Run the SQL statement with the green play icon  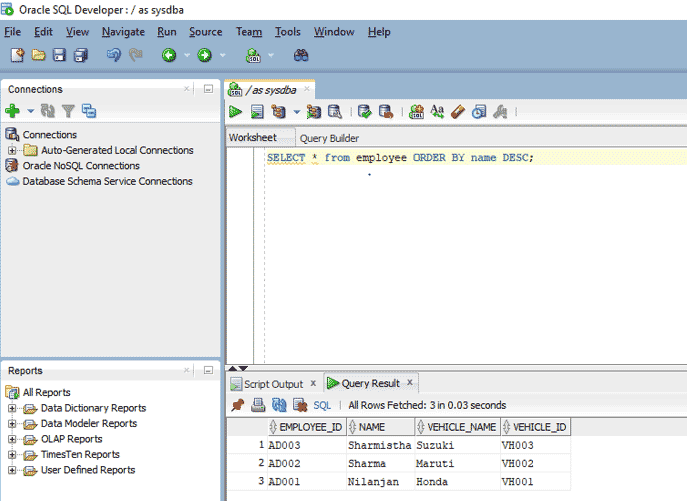[236, 112]
